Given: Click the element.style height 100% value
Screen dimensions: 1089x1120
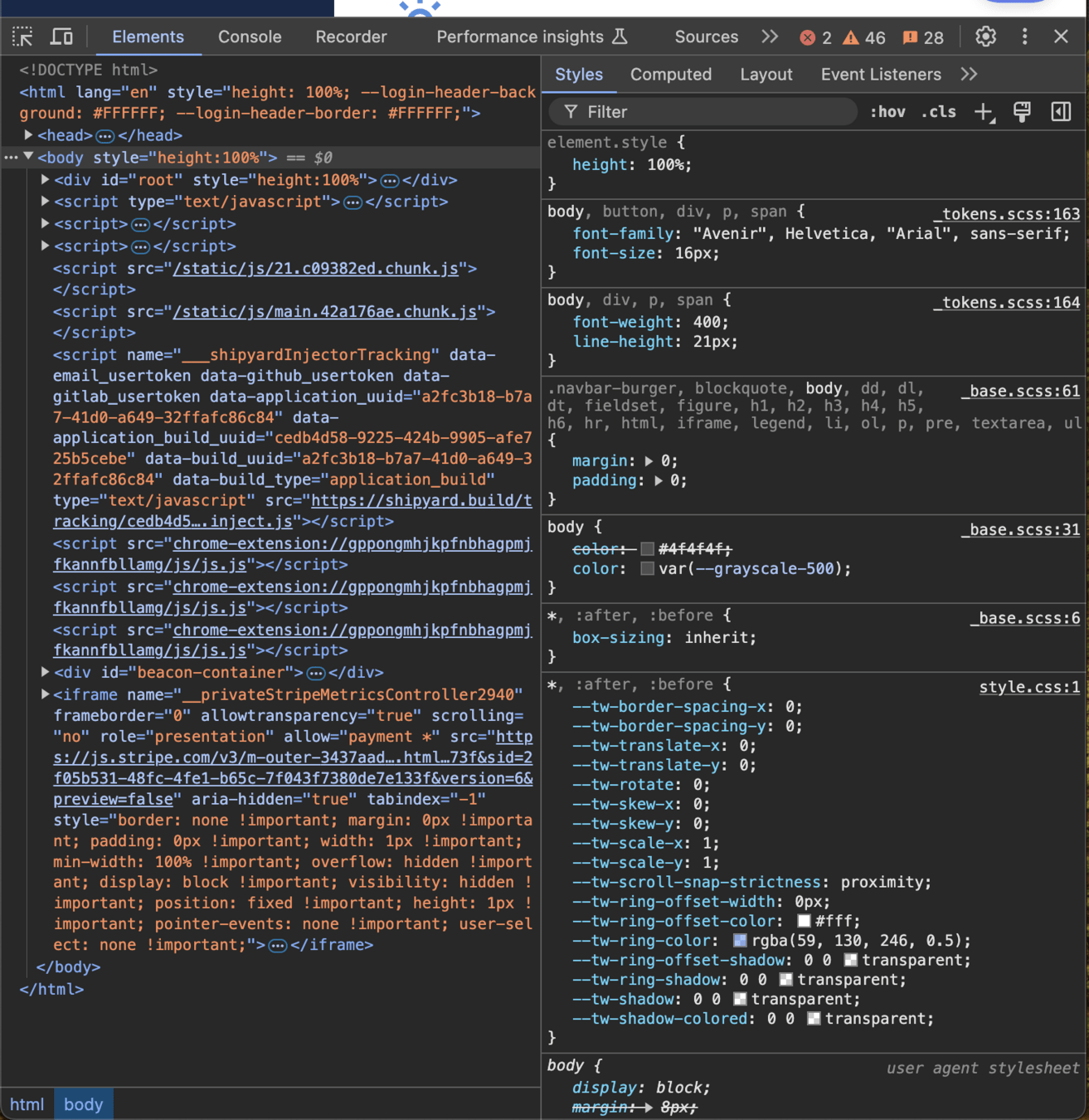Looking at the screenshot, I should pyautogui.click(x=668, y=164).
